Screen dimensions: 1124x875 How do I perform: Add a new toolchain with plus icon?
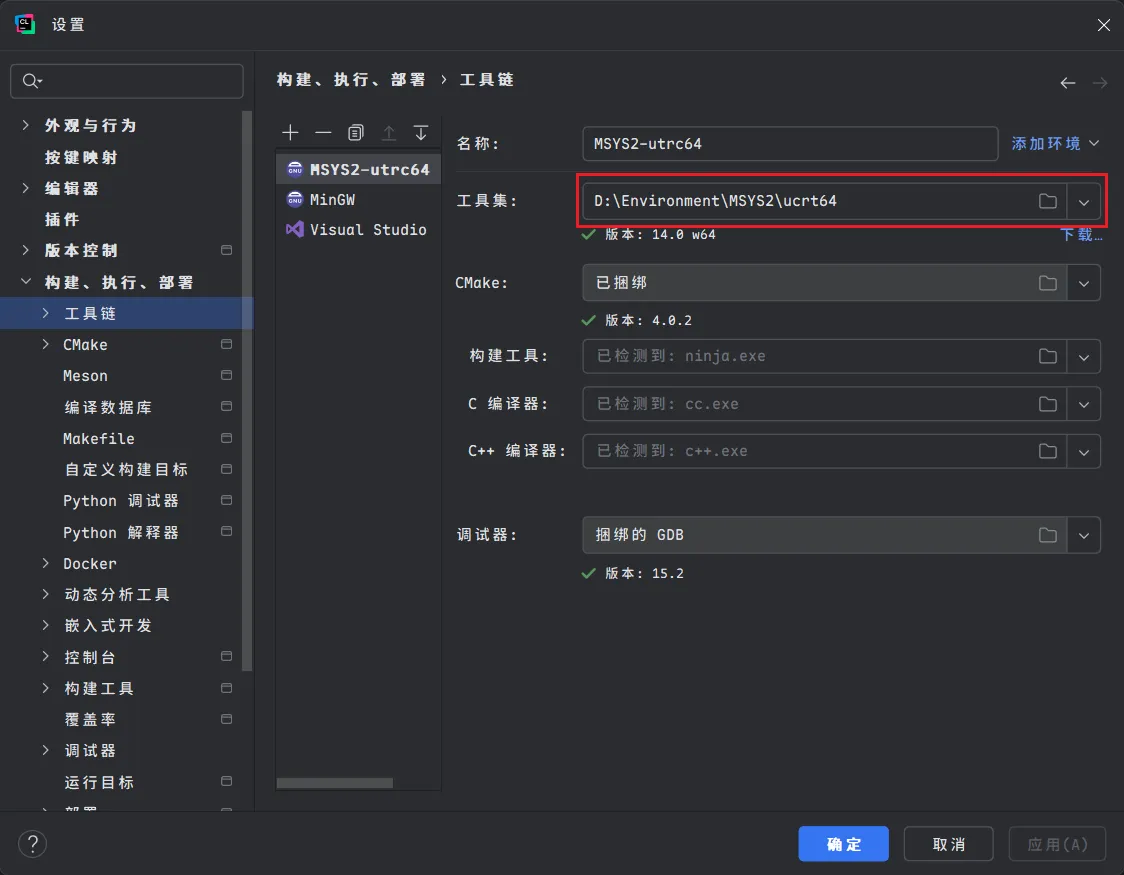[290, 133]
